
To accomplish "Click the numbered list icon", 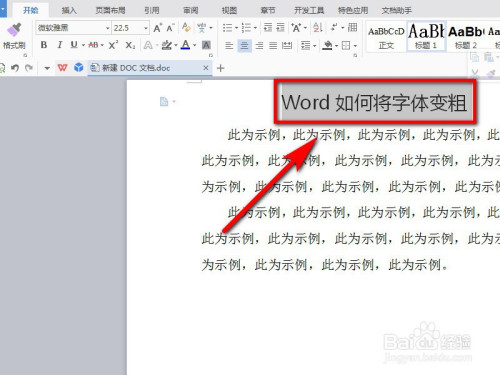I will 246,28.
